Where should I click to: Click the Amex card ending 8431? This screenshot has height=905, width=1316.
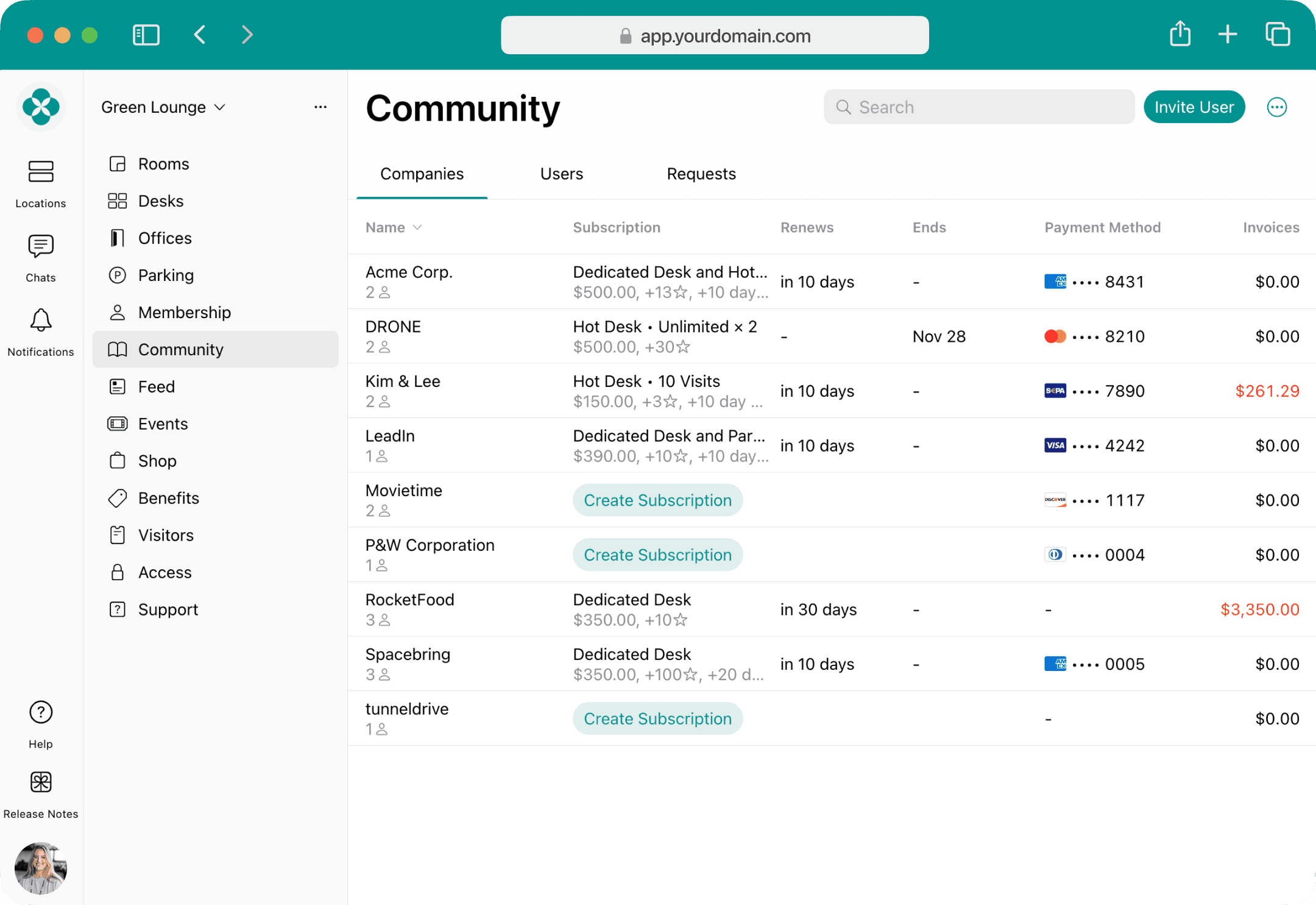coord(1094,282)
